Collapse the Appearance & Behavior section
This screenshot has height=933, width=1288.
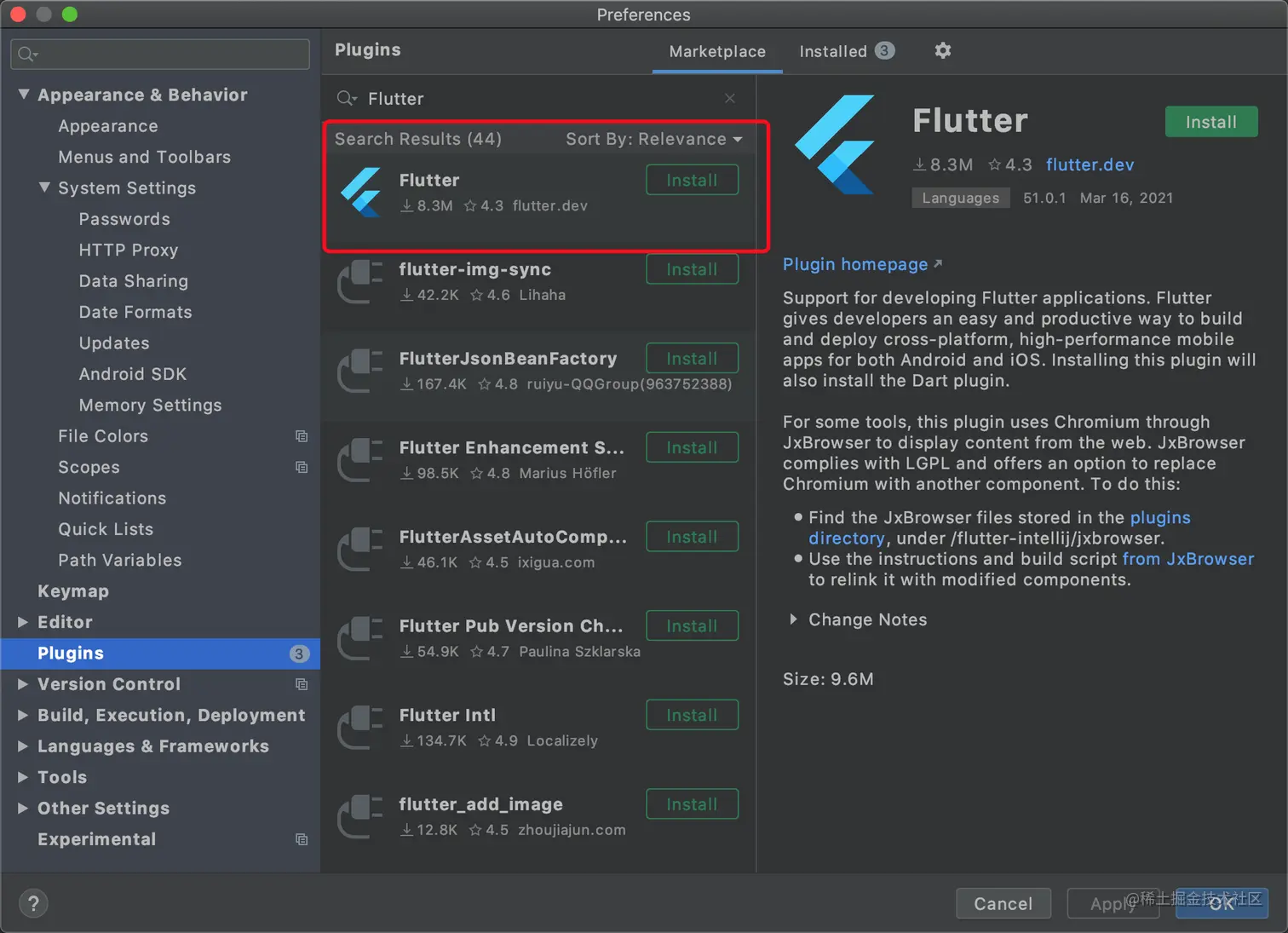tap(24, 95)
